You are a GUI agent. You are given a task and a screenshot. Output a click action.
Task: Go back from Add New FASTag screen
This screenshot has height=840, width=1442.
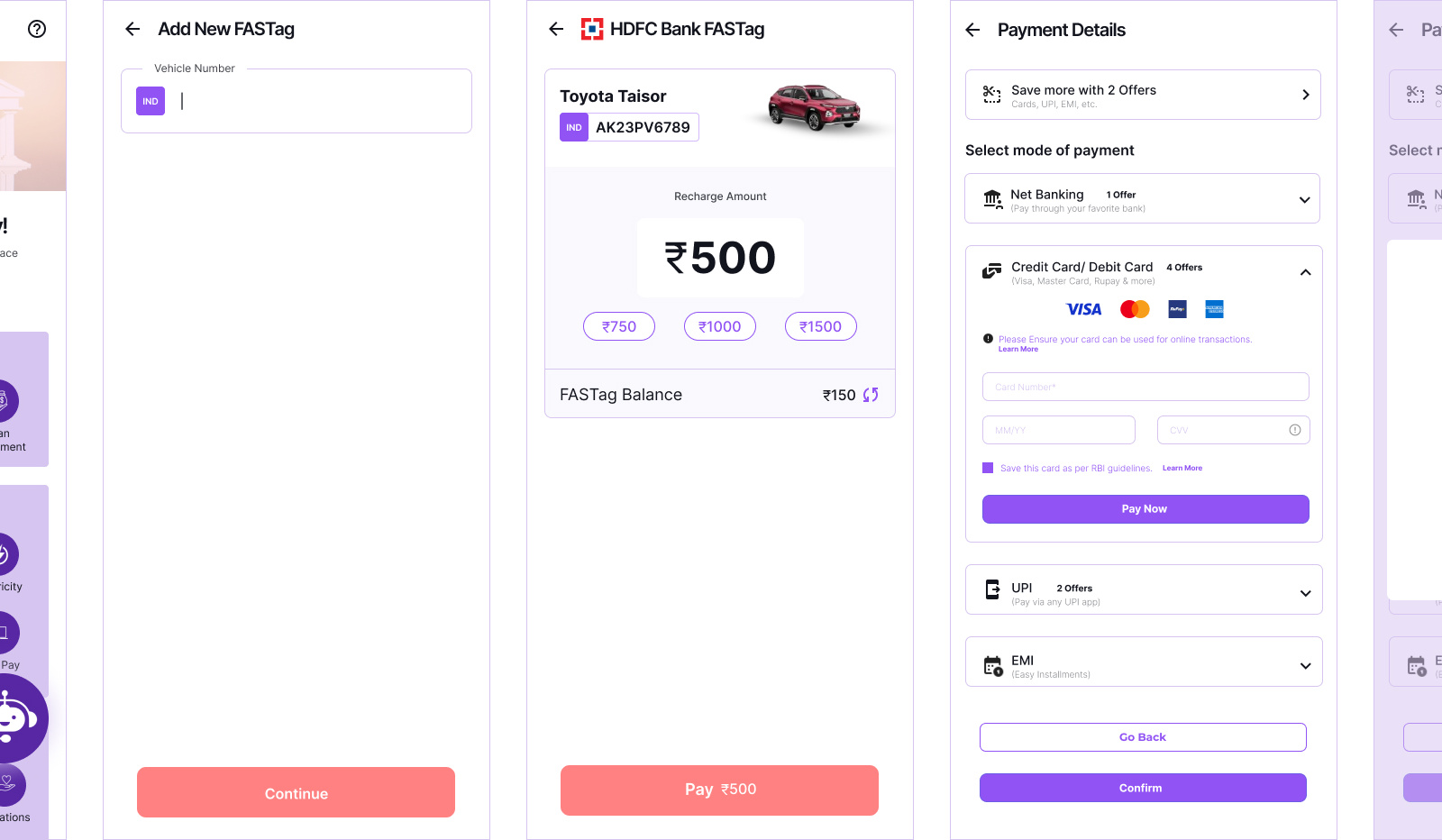[x=132, y=29]
